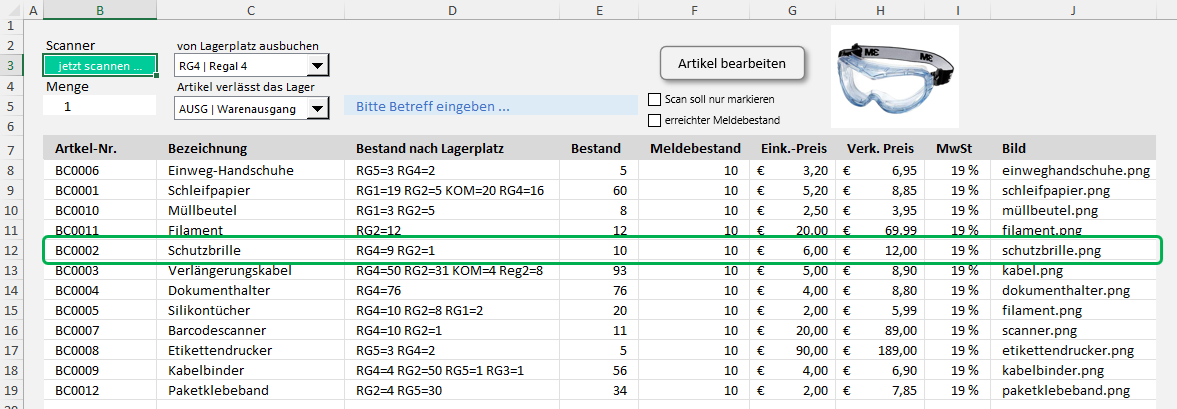Click the safety goggles product image
Image resolution: width=1177 pixels, height=409 pixels.
pos(894,62)
